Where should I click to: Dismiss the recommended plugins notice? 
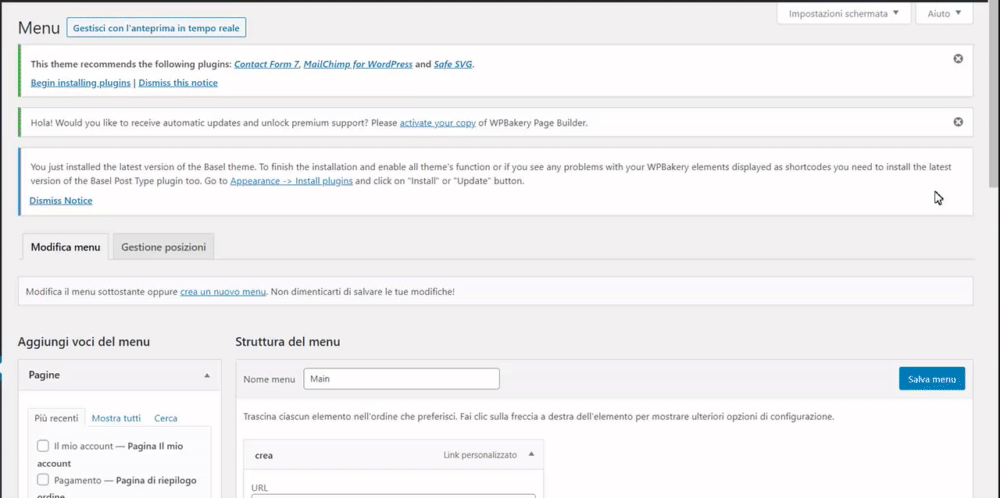[958, 59]
